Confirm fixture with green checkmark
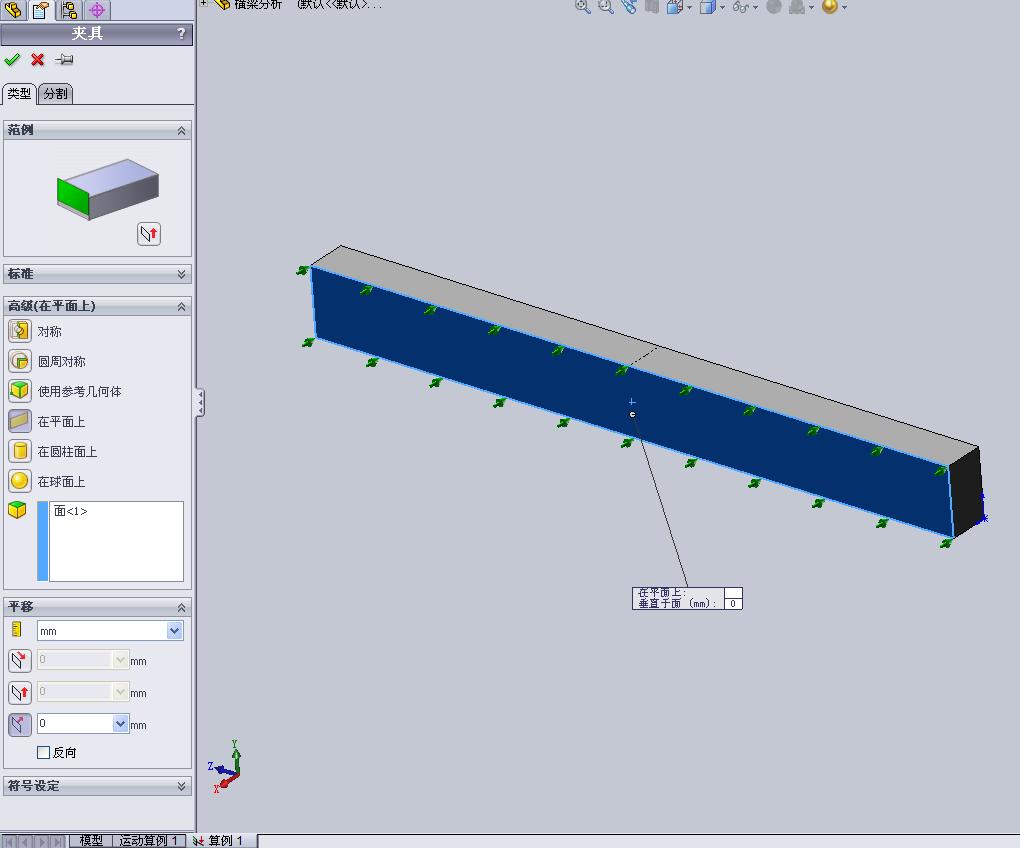Image resolution: width=1020 pixels, height=848 pixels. coord(12,60)
